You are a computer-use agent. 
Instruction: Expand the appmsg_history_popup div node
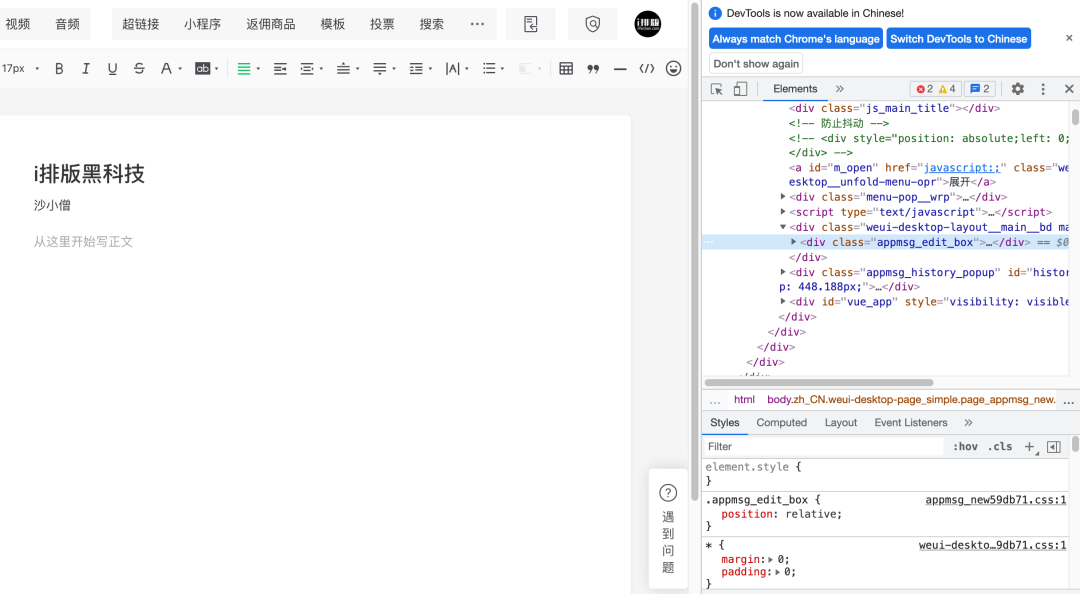[x=782, y=272]
